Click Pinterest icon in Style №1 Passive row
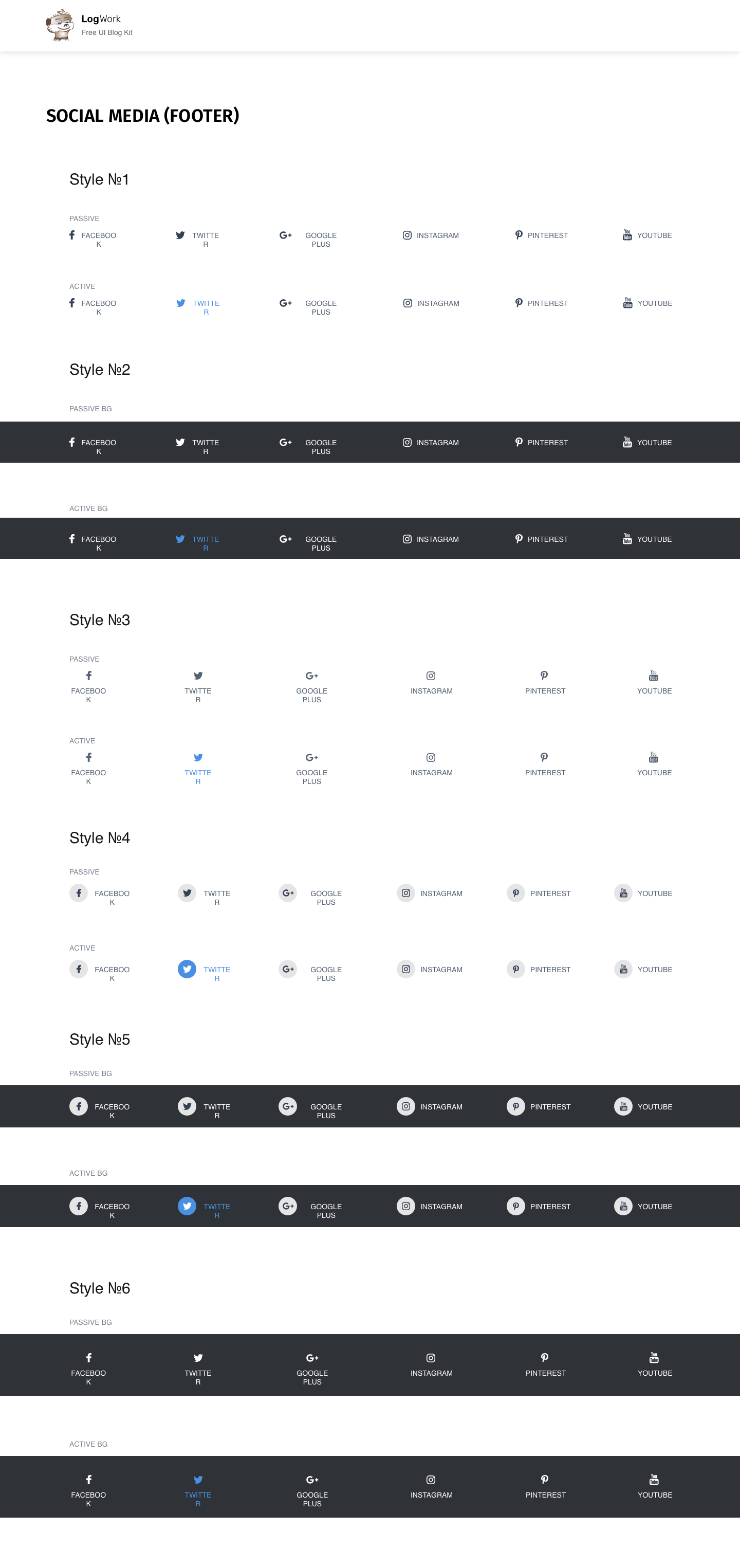Image resolution: width=740 pixels, height=1568 pixels. (519, 235)
